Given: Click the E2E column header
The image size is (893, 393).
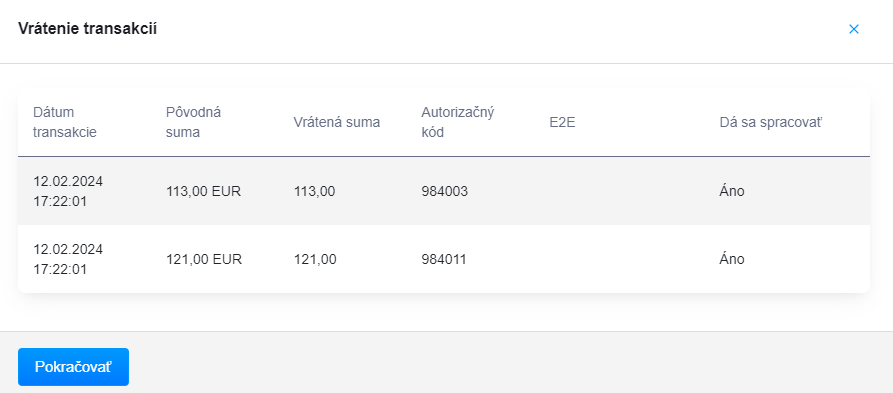Looking at the screenshot, I should pyautogui.click(x=562, y=122).
